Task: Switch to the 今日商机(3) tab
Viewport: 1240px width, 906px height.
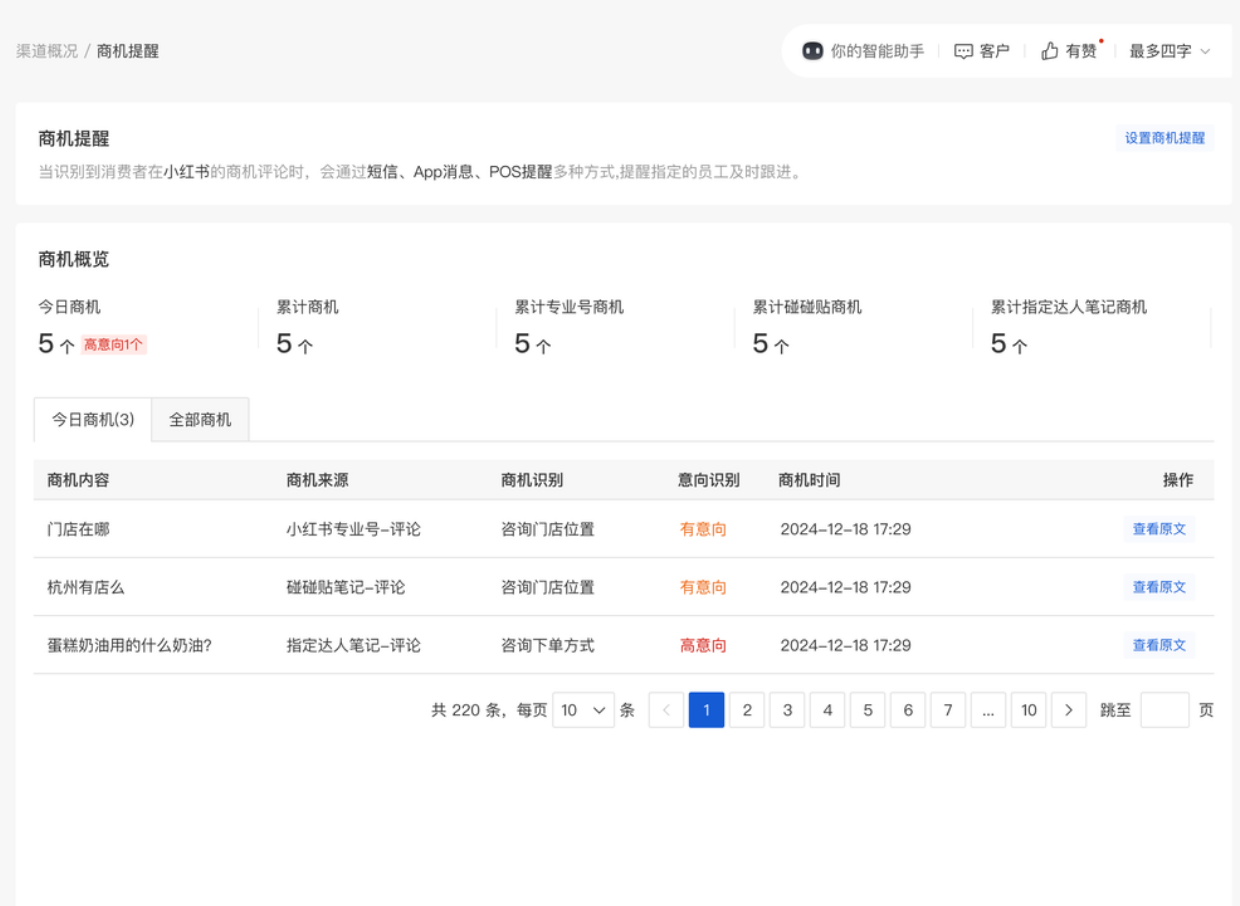Action: (x=91, y=419)
